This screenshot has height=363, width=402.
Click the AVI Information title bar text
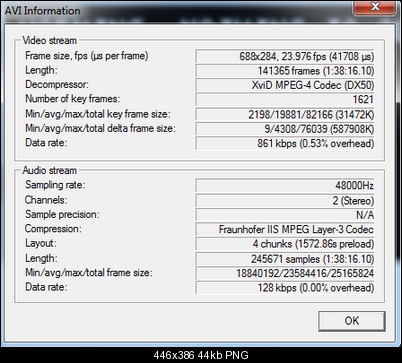pyautogui.click(x=42, y=11)
